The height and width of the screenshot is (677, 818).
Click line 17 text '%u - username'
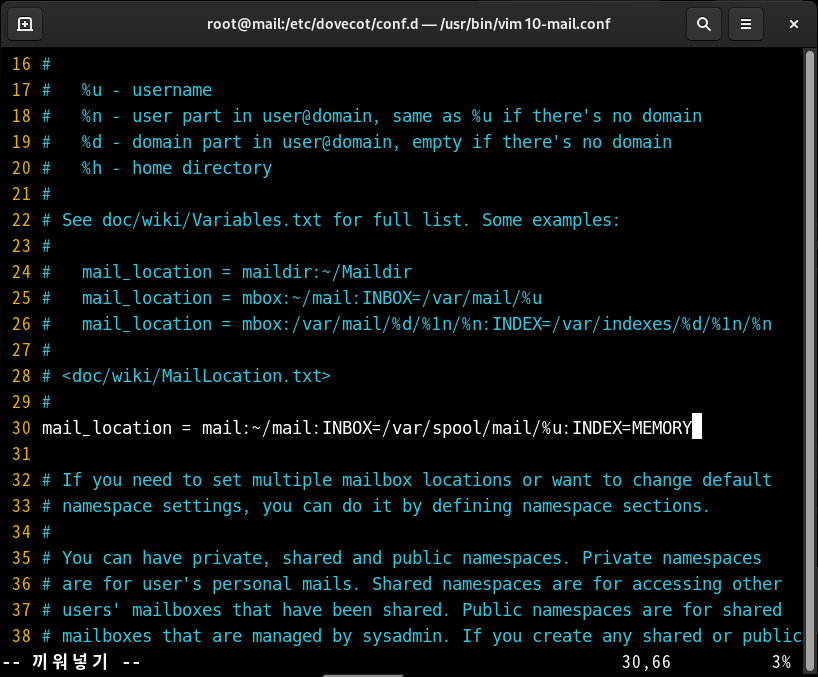coord(147,90)
